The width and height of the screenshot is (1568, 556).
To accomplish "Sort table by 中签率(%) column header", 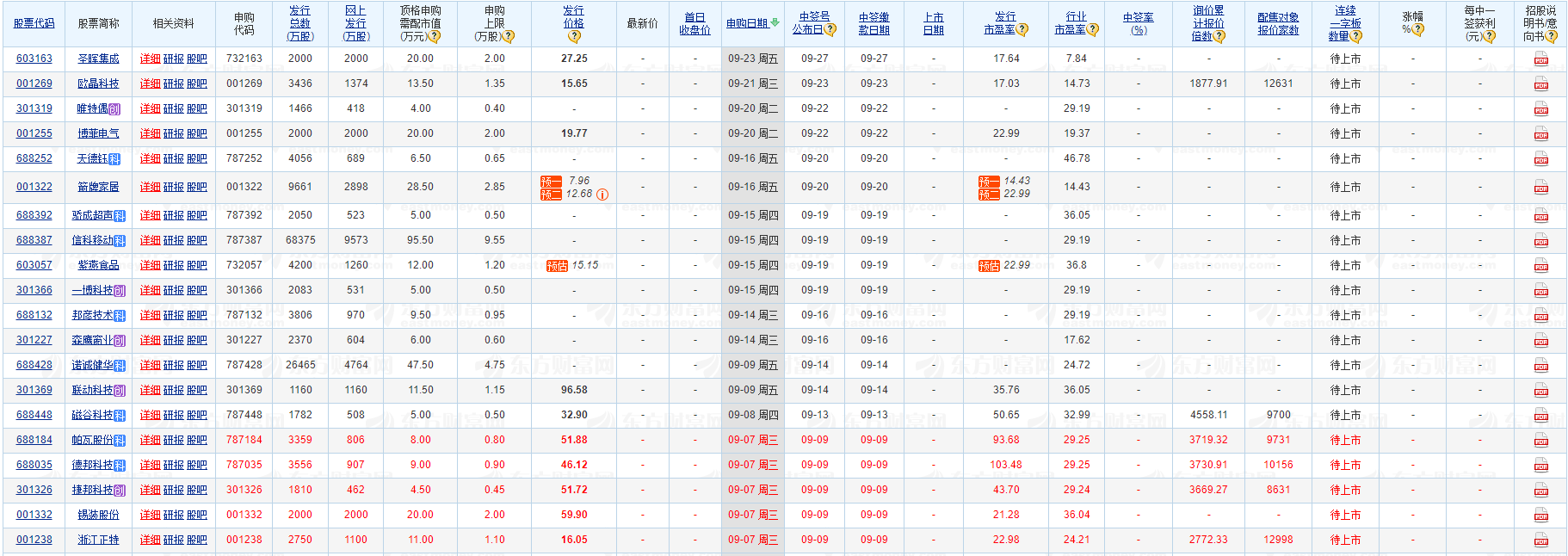I will (1139, 23).
